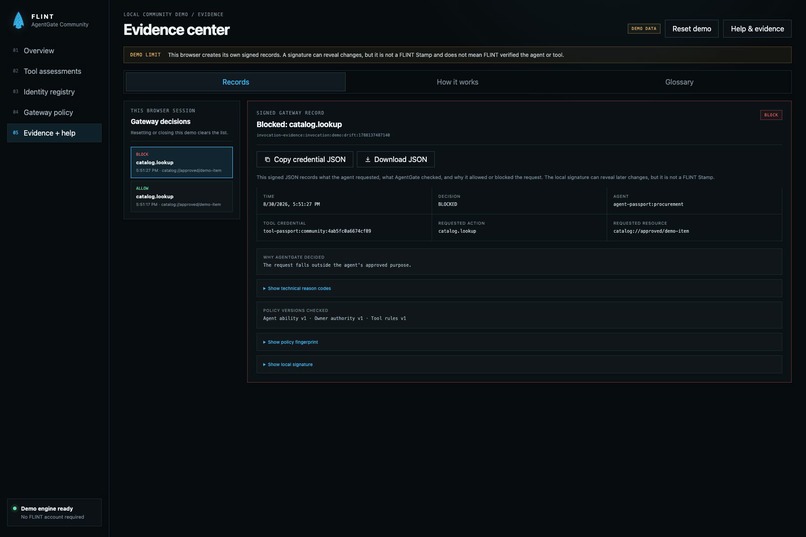
Task: Click the green Demo engine ready indicator dot
Action: tap(14, 508)
